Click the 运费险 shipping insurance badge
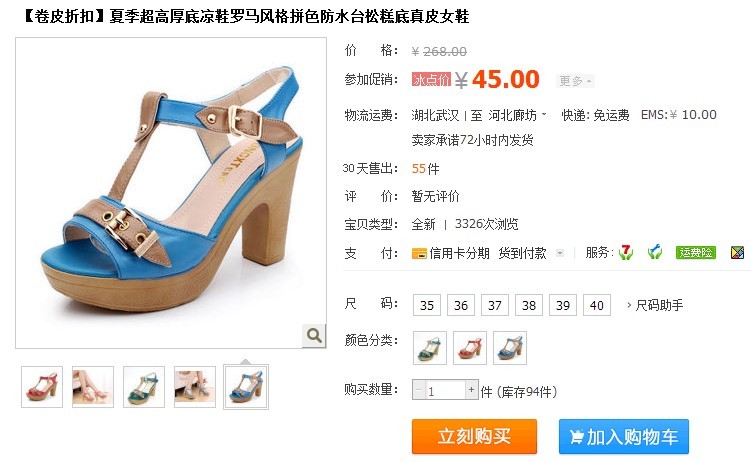 [x=696, y=252]
